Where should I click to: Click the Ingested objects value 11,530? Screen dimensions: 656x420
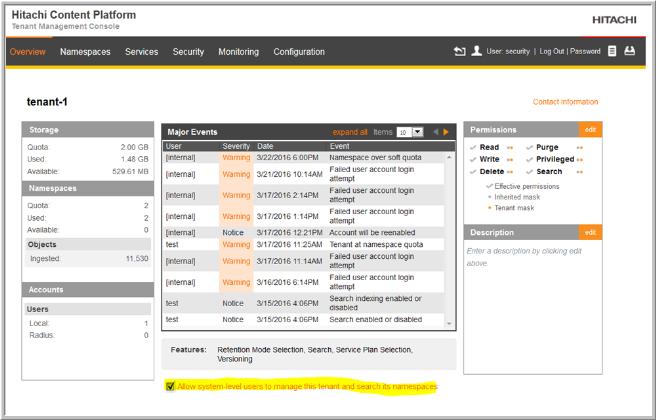137,259
